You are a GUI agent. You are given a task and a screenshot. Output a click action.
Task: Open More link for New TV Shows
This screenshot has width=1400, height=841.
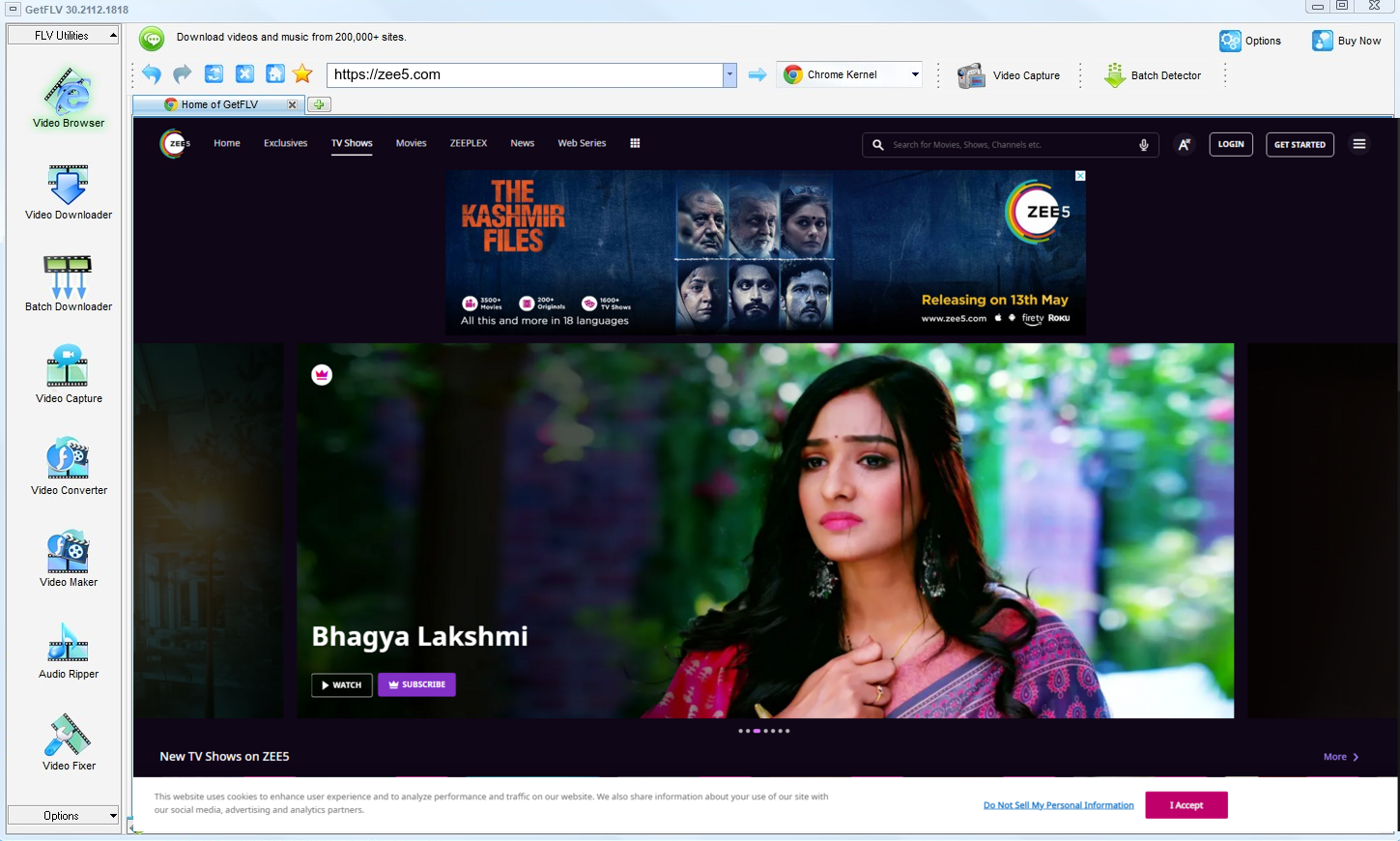(x=1341, y=757)
